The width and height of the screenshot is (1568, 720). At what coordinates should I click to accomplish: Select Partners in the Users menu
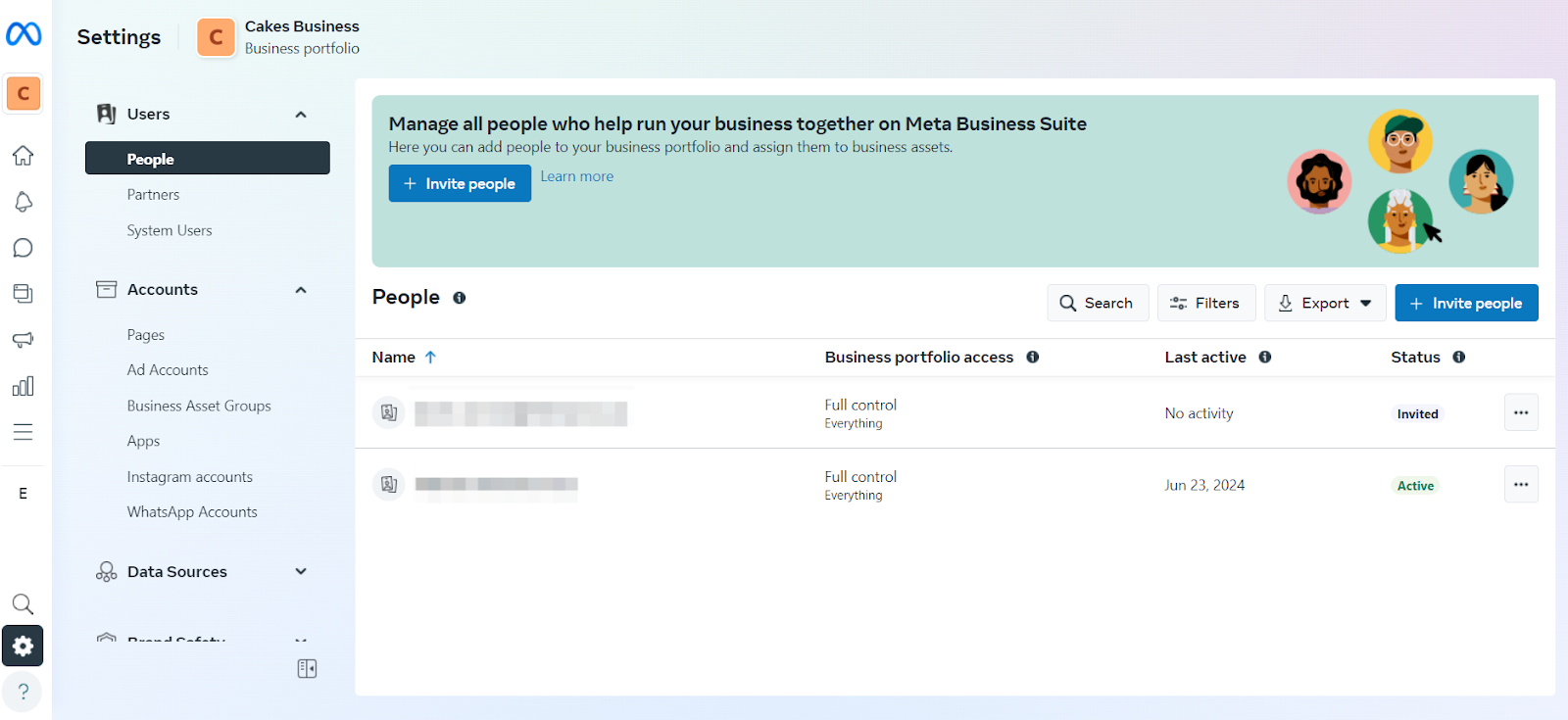(x=153, y=195)
